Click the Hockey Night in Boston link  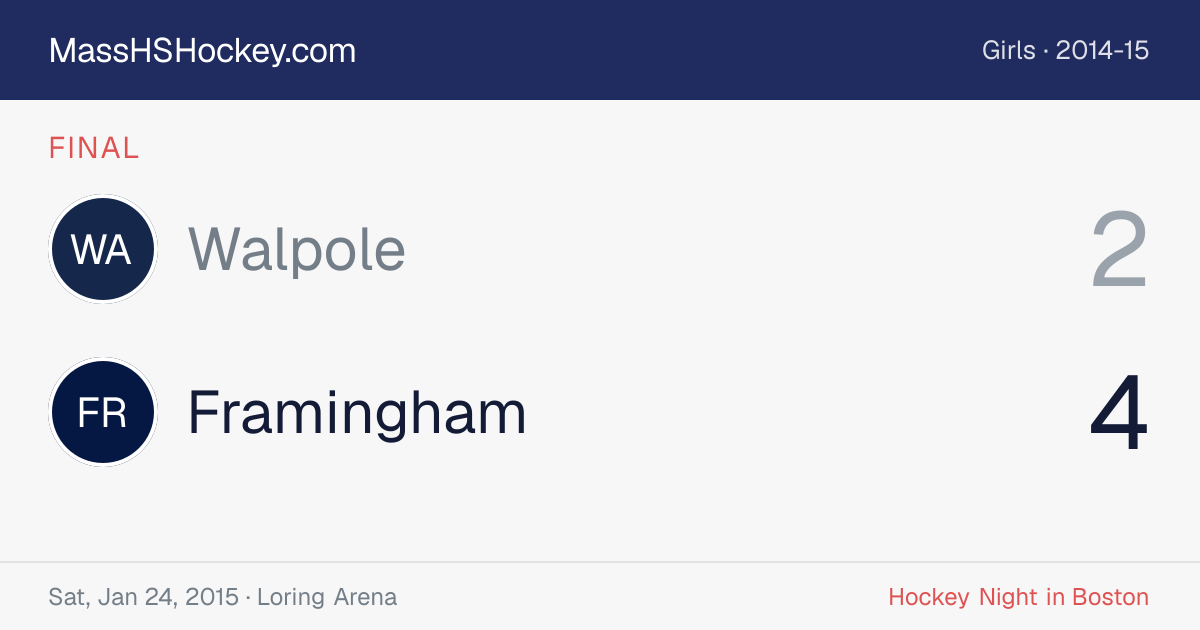1019,597
